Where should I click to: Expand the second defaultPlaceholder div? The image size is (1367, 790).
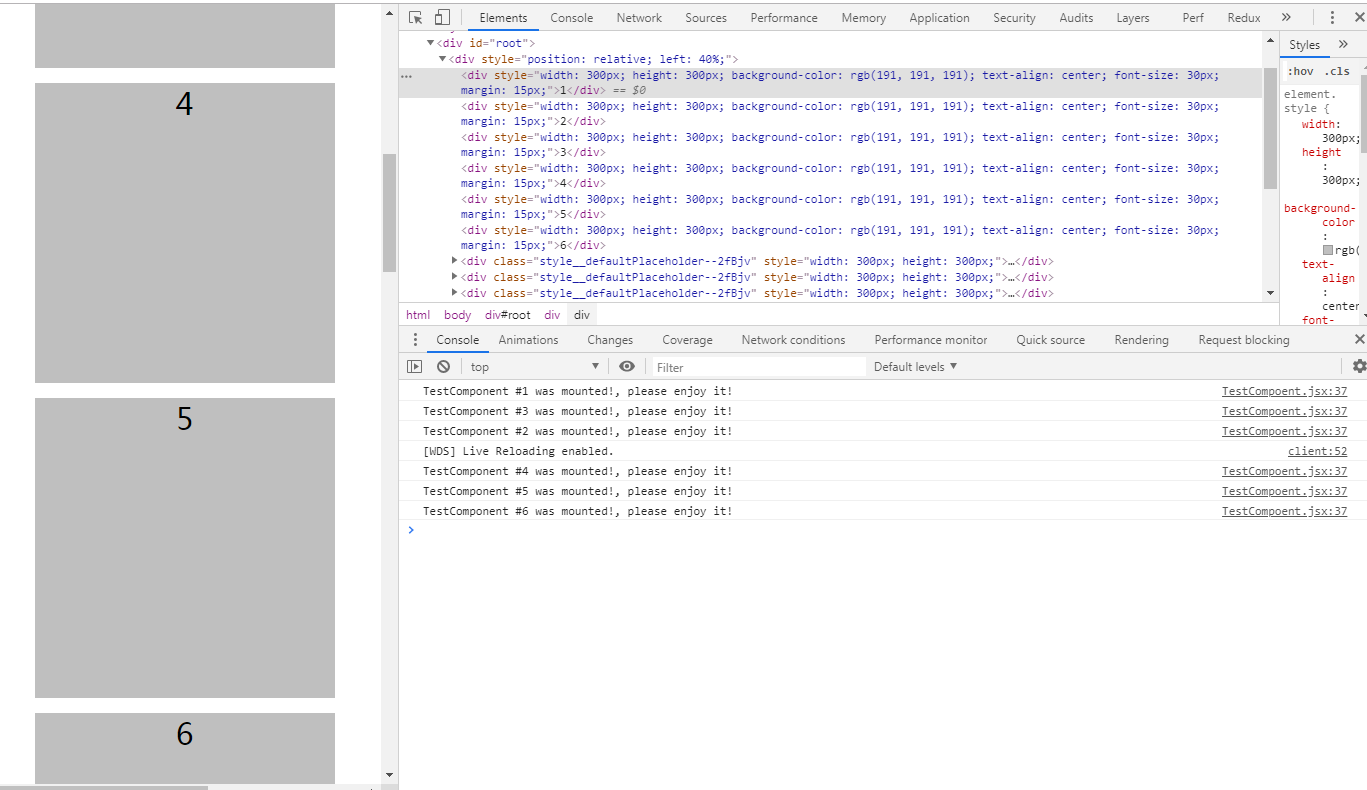tap(455, 277)
